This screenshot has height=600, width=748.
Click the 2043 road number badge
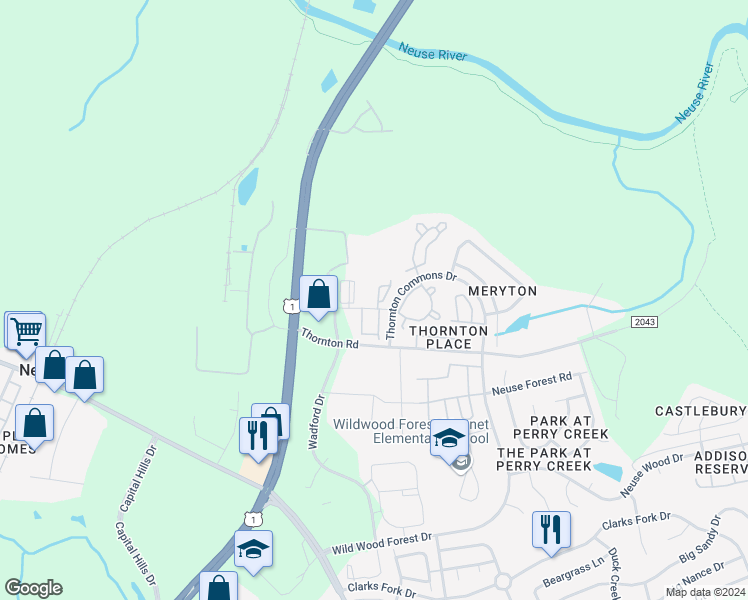(x=644, y=322)
